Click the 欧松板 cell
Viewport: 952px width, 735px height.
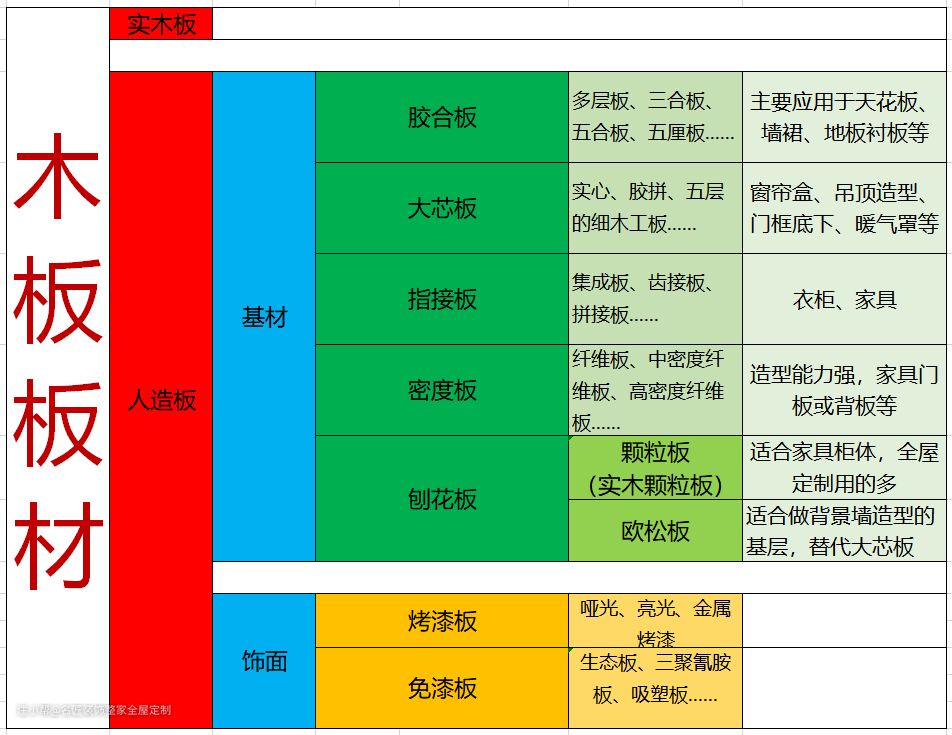point(655,531)
